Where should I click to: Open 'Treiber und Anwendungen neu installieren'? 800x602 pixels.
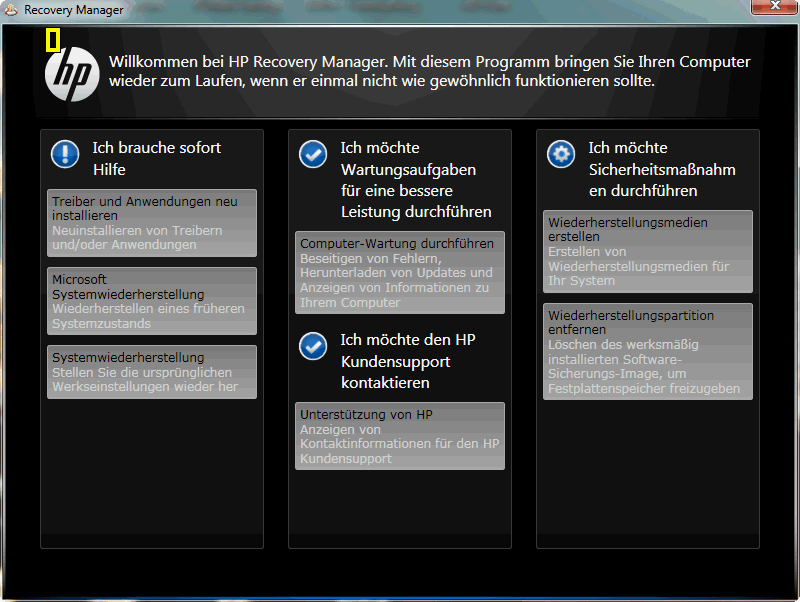[152, 223]
